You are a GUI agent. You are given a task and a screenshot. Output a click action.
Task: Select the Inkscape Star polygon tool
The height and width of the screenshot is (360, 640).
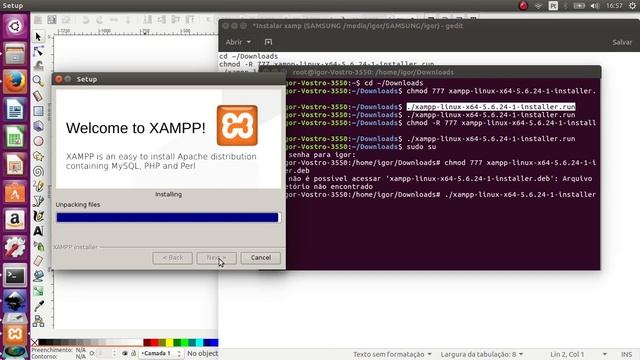pos(38,156)
